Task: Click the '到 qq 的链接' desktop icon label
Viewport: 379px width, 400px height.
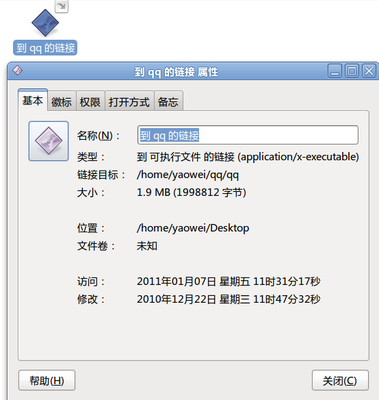Action: point(45,48)
